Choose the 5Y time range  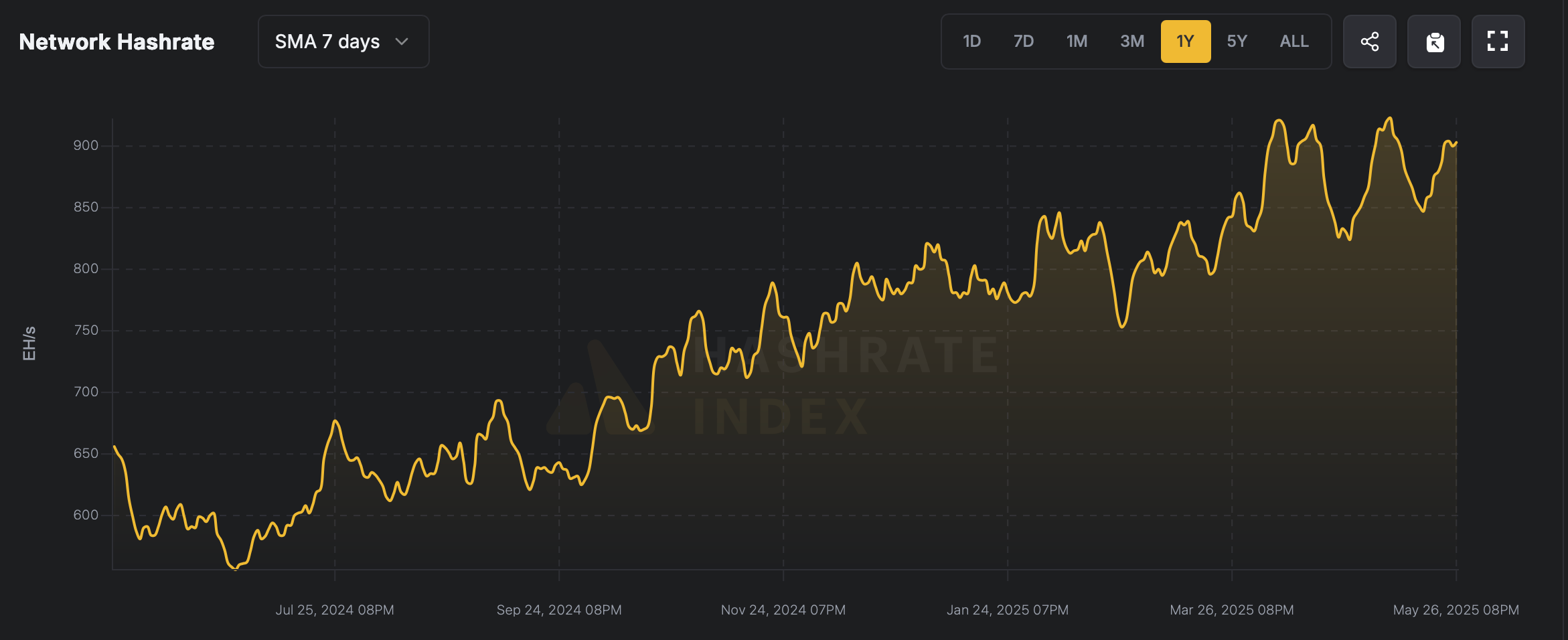point(1237,42)
